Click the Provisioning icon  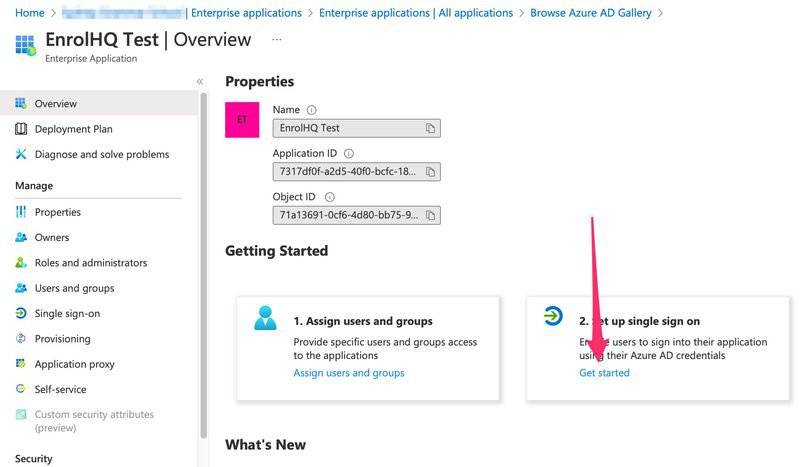[21, 338]
